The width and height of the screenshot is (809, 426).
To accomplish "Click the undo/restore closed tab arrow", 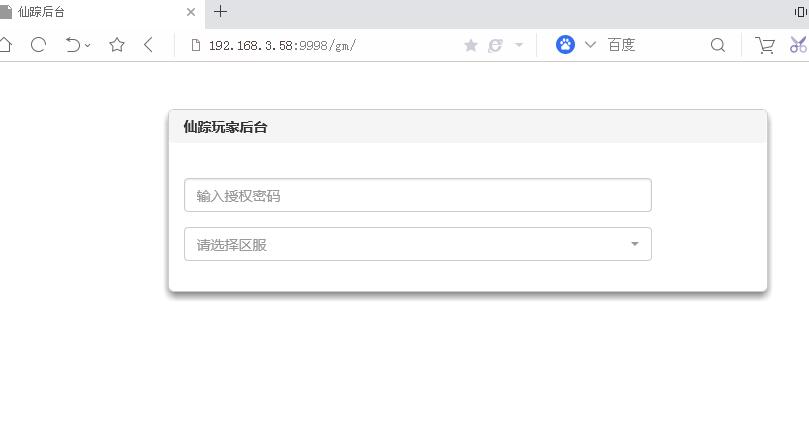I will [73, 45].
